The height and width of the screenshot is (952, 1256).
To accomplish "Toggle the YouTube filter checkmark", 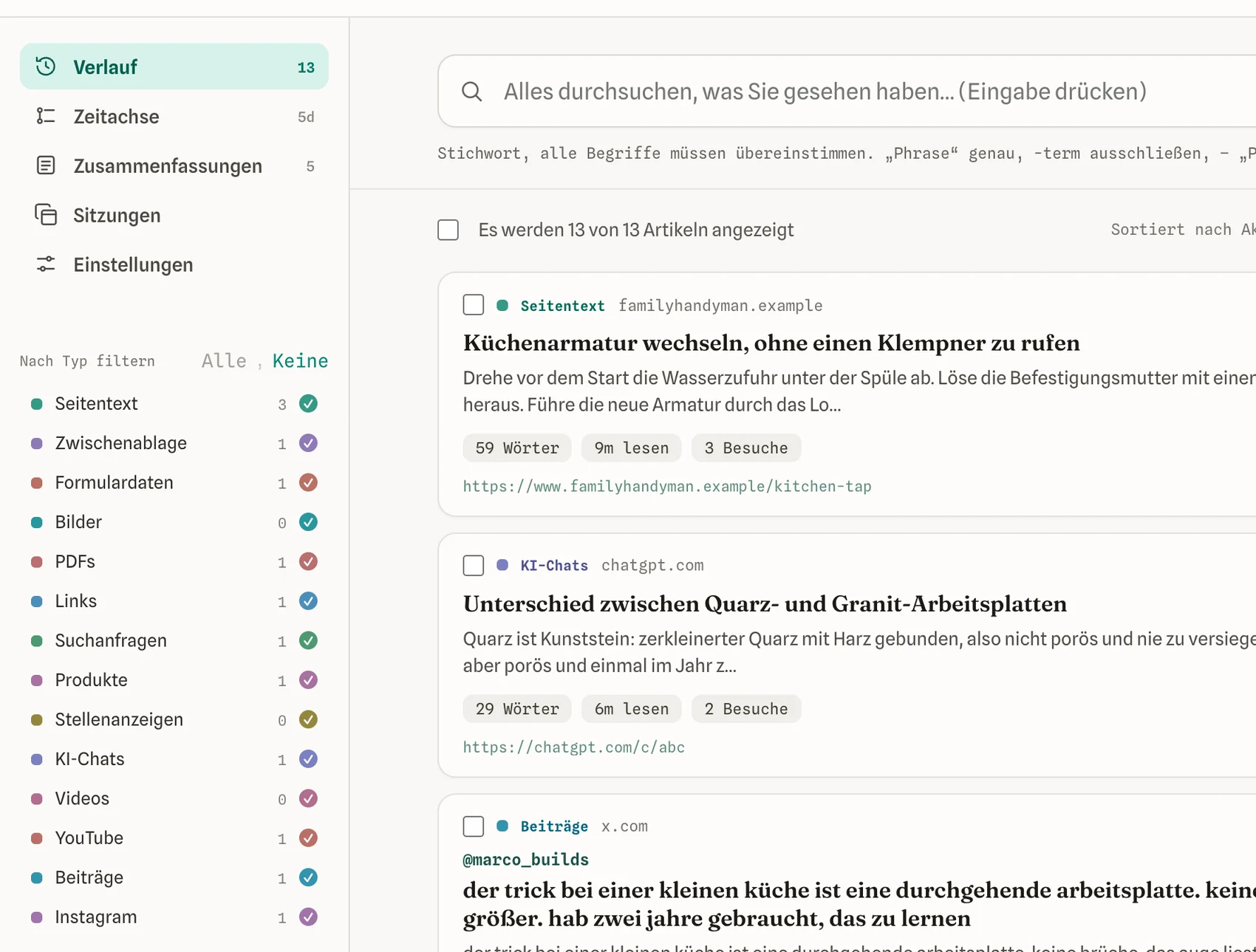I will coord(308,838).
